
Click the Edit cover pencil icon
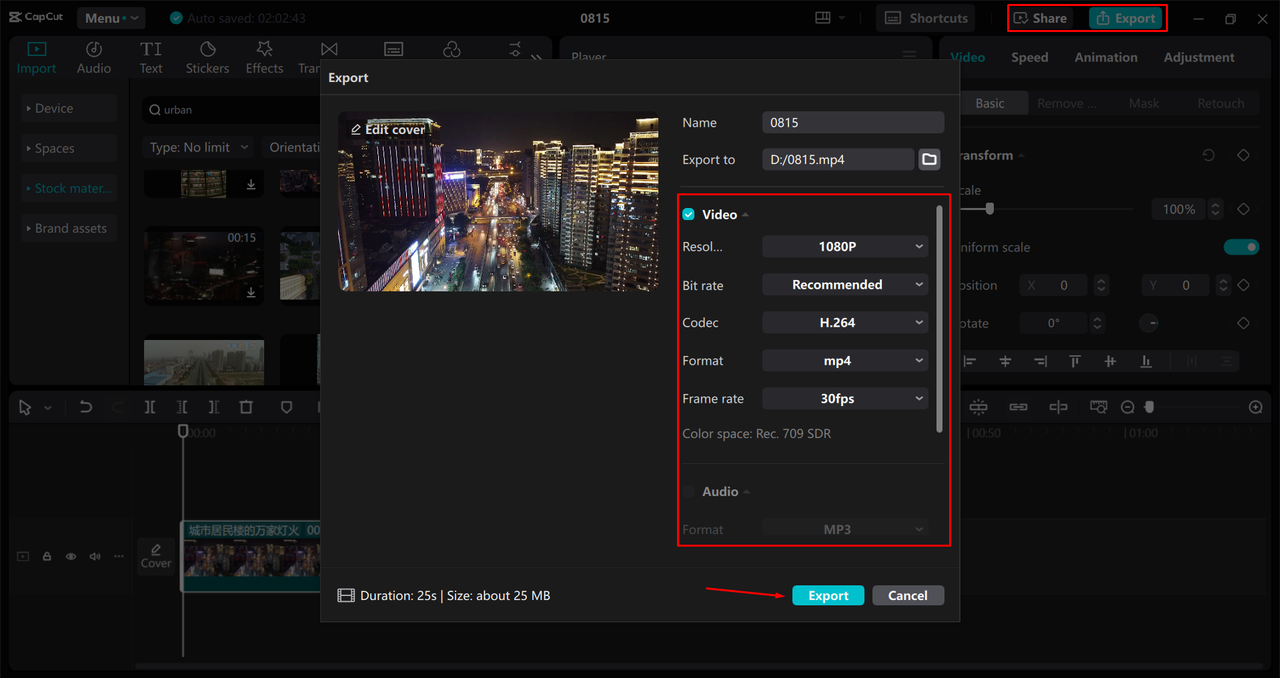[355, 130]
